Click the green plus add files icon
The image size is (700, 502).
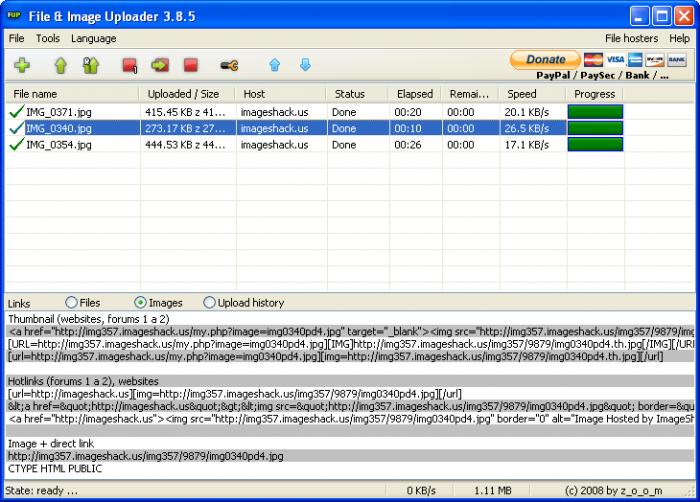tap(22, 66)
